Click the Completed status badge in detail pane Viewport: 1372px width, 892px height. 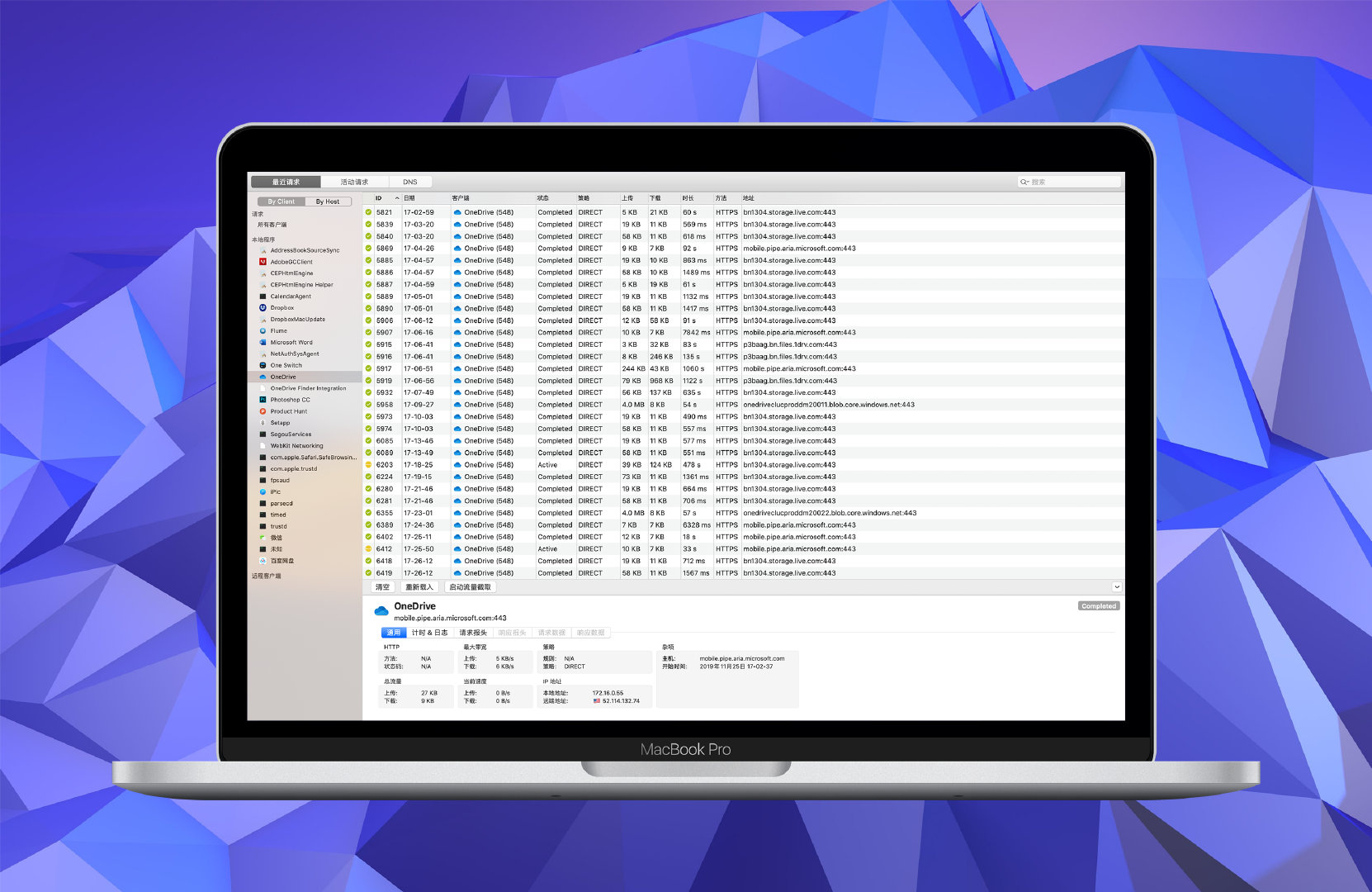pos(1099,606)
